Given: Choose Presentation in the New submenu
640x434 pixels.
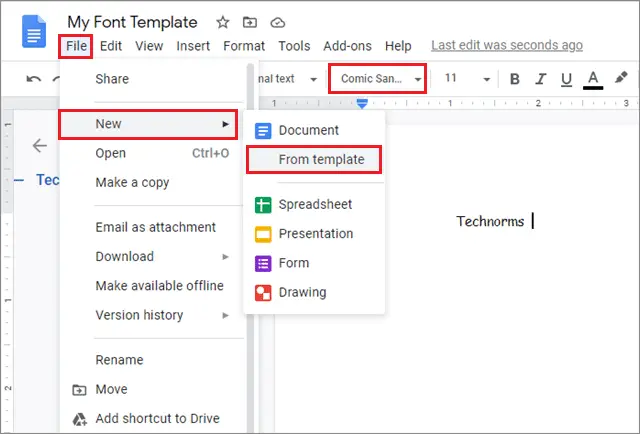Looking at the screenshot, I should 314,234.
